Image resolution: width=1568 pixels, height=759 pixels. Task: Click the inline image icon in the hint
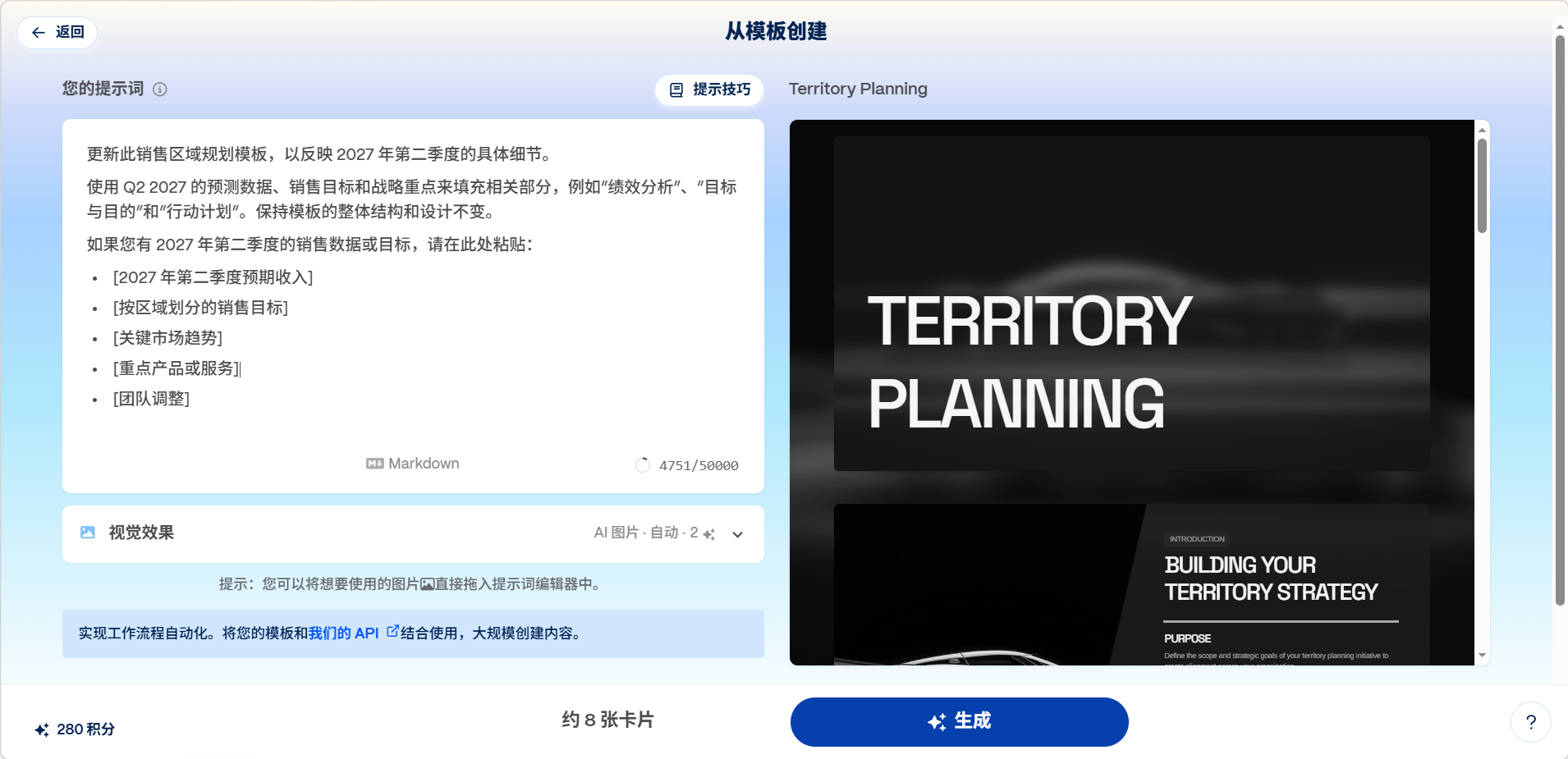(x=427, y=584)
